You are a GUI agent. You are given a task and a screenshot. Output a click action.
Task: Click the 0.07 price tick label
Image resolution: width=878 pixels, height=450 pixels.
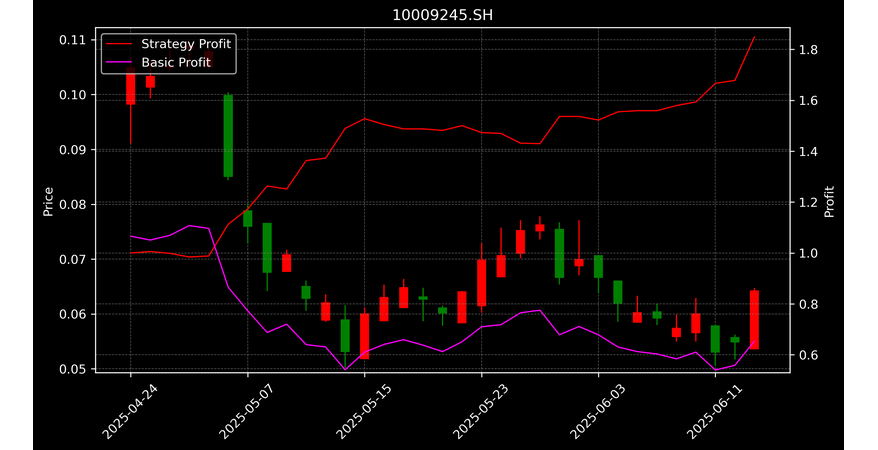pyautogui.click(x=73, y=259)
